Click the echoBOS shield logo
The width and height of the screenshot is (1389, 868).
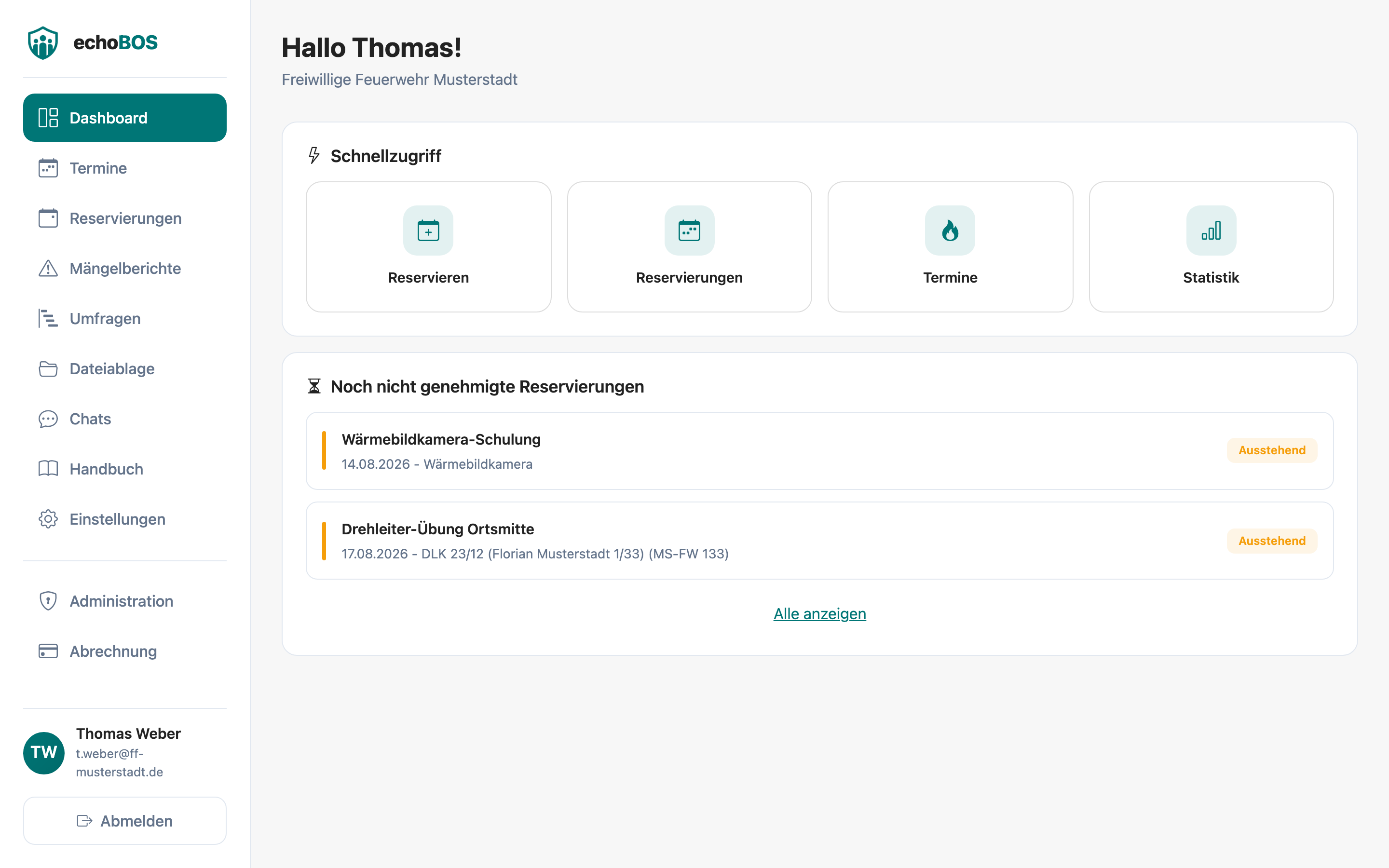[43, 42]
